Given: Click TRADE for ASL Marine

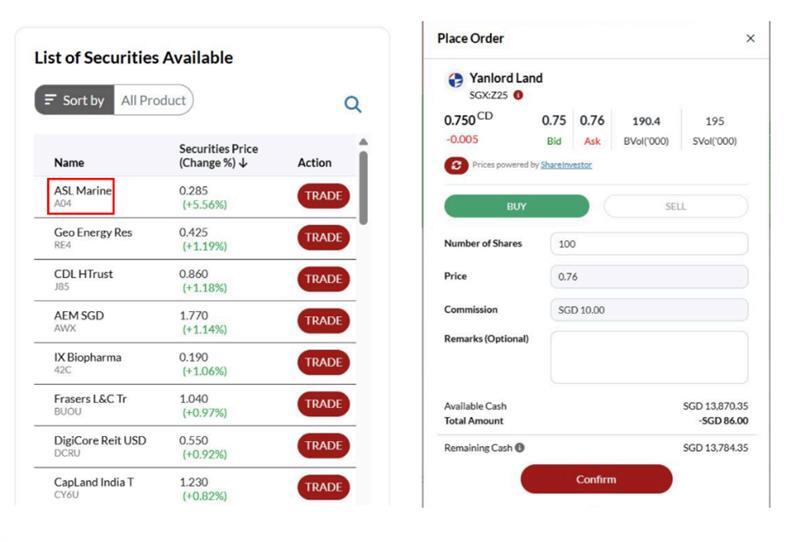Looking at the screenshot, I should pyautogui.click(x=323, y=196).
